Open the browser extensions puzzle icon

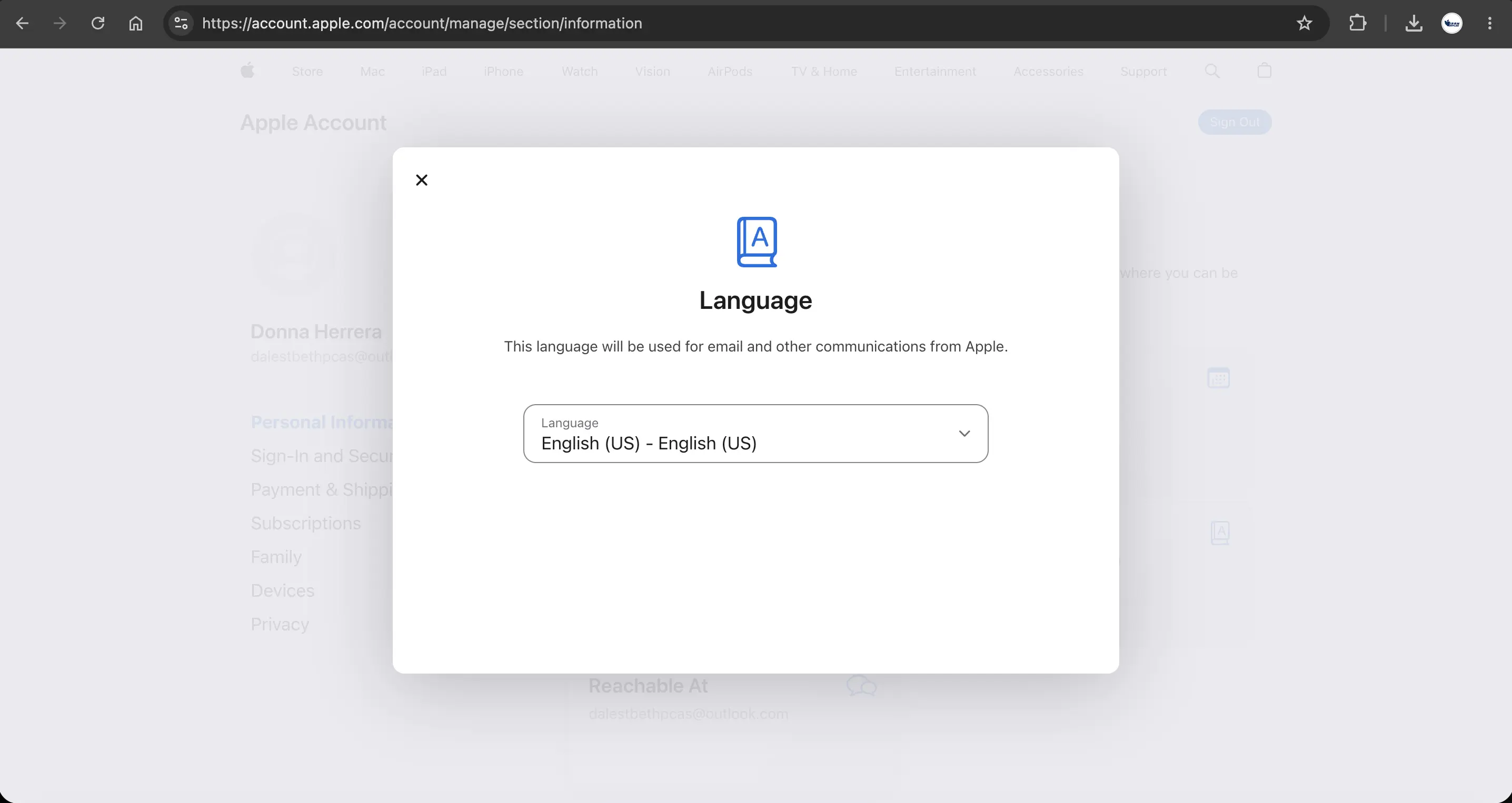pos(1357,24)
